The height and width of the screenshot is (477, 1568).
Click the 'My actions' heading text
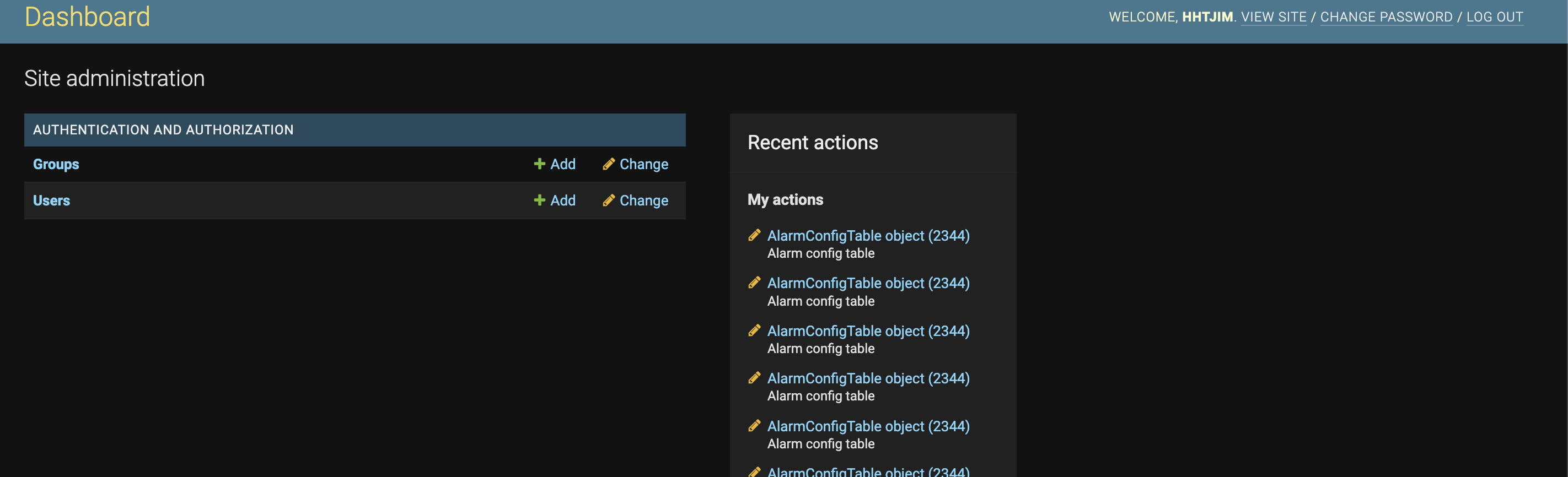point(785,199)
